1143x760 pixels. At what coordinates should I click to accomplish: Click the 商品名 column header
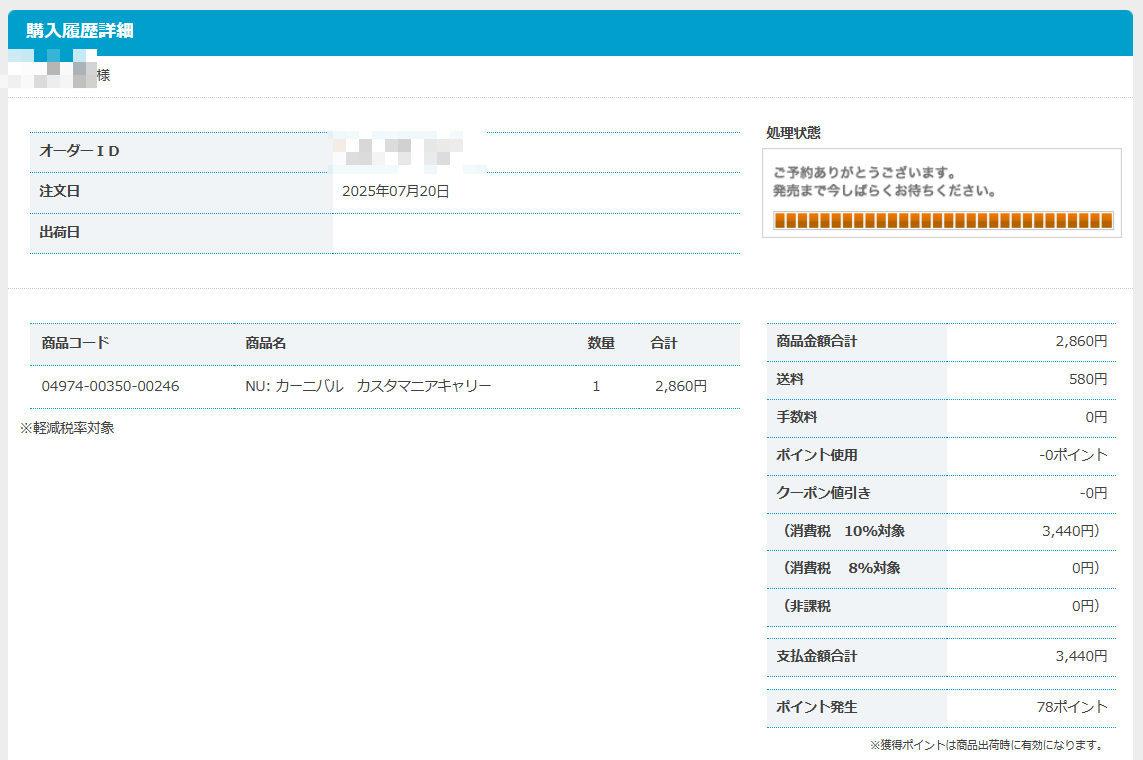coord(266,343)
